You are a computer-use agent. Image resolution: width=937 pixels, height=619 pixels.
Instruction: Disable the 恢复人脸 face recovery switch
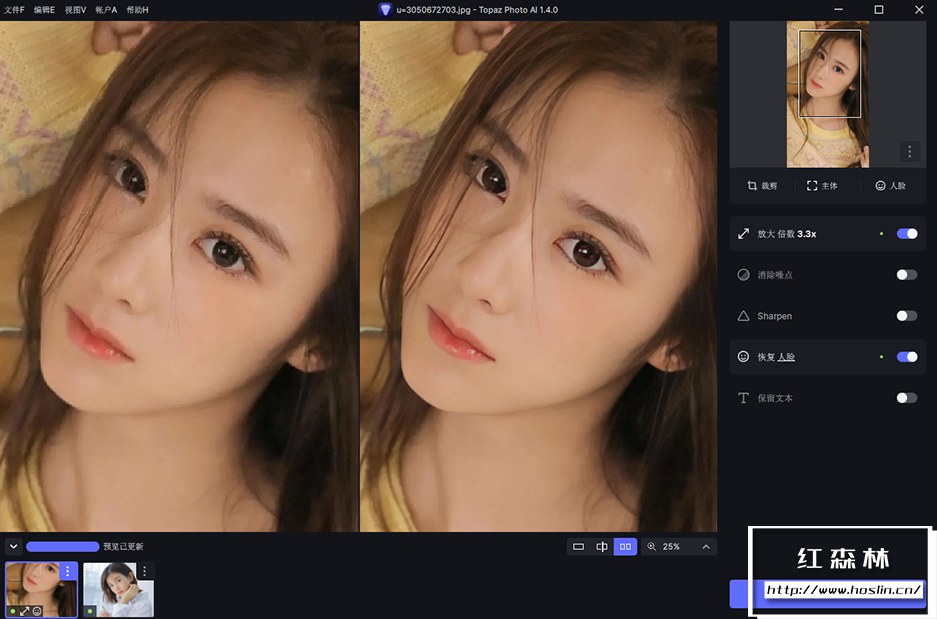[x=907, y=357]
